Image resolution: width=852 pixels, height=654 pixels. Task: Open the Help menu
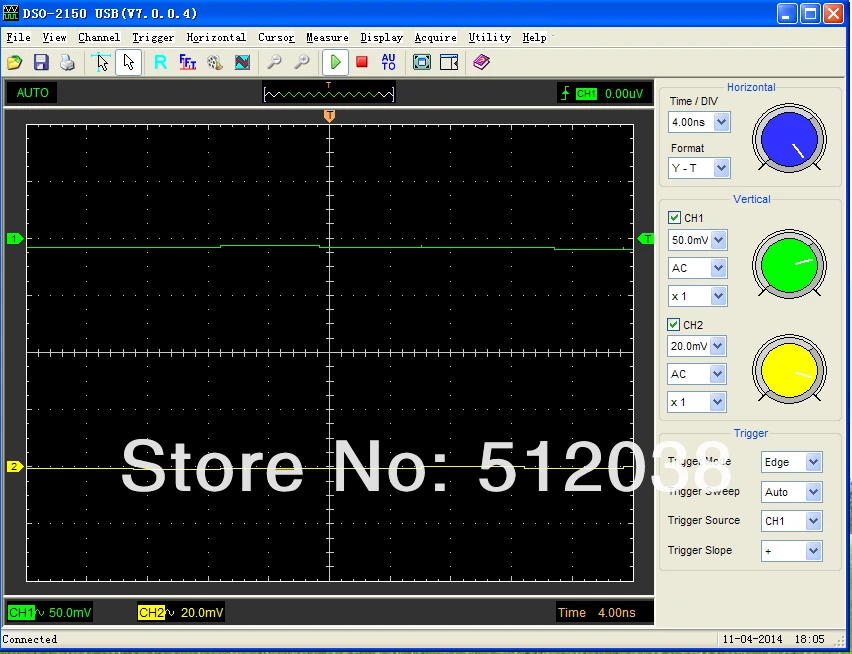[534, 37]
